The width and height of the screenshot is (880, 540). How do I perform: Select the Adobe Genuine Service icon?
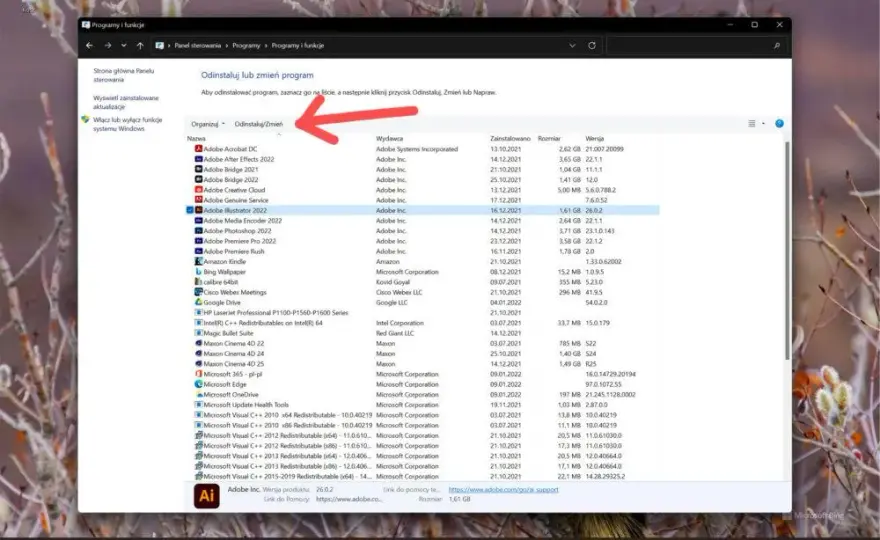point(198,200)
